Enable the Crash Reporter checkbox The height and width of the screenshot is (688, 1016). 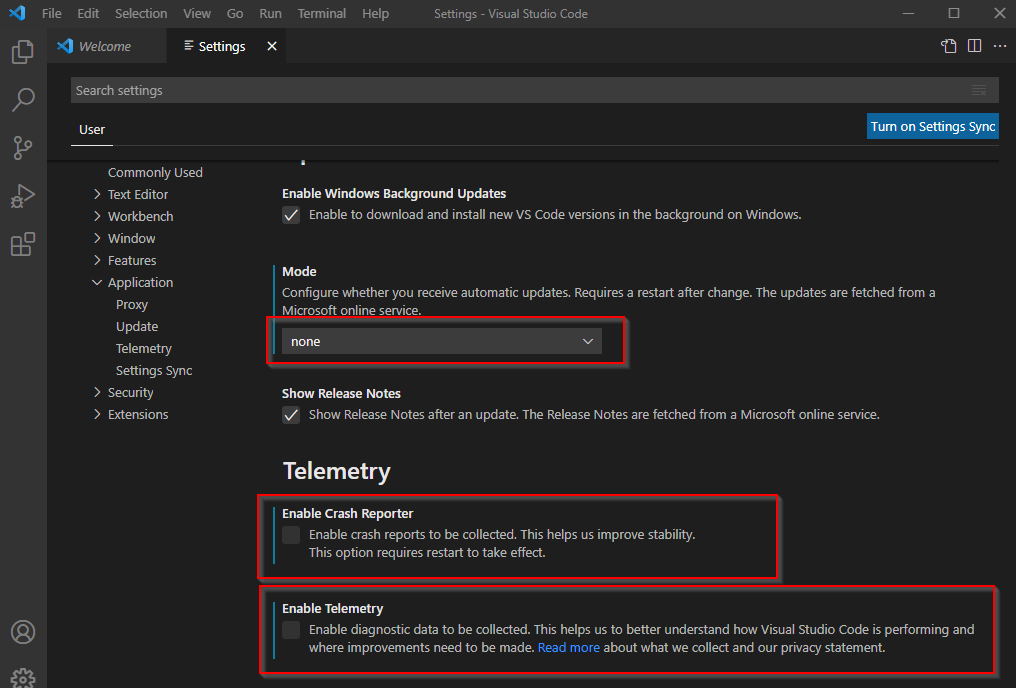pos(291,535)
